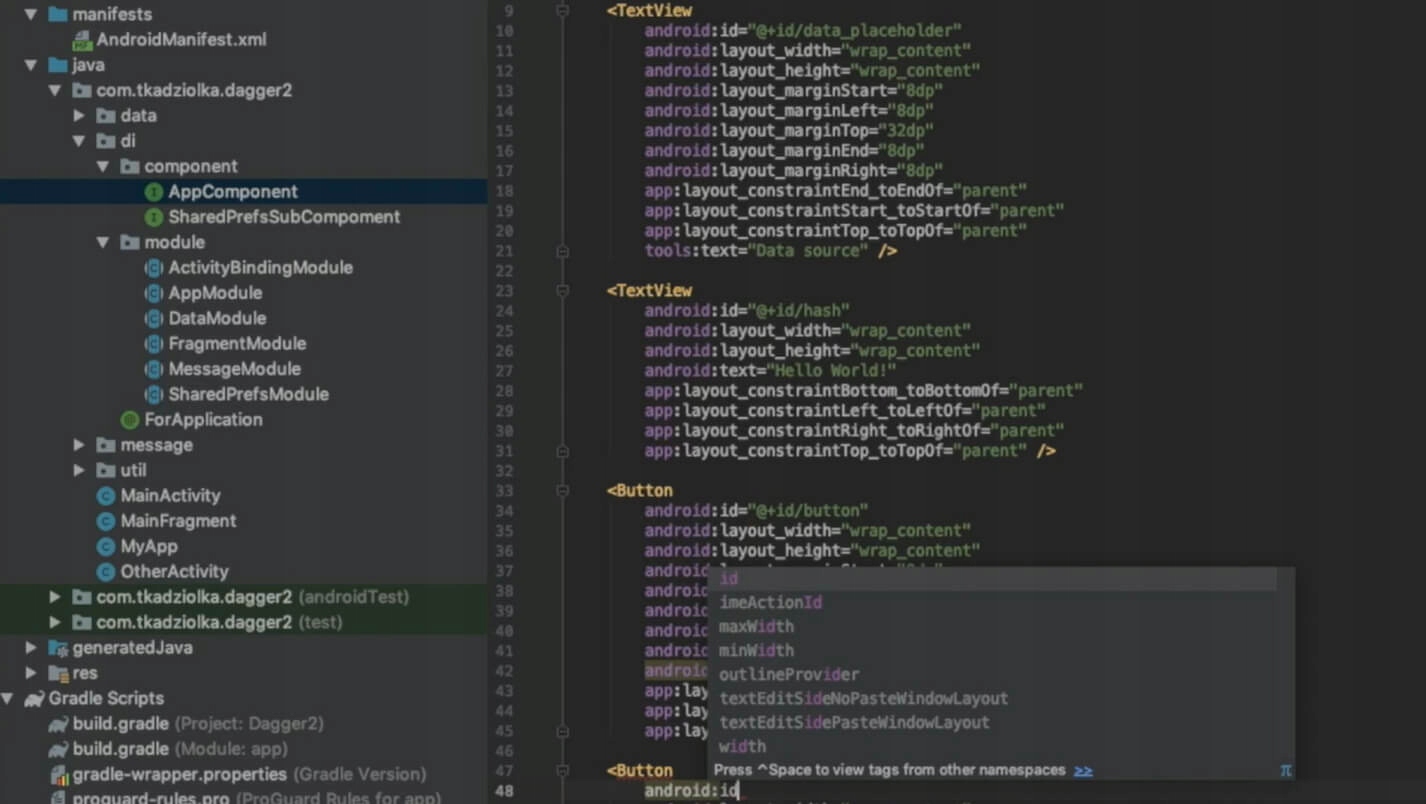
Task: Click the '>>' link in popup footer
Action: point(1083,771)
